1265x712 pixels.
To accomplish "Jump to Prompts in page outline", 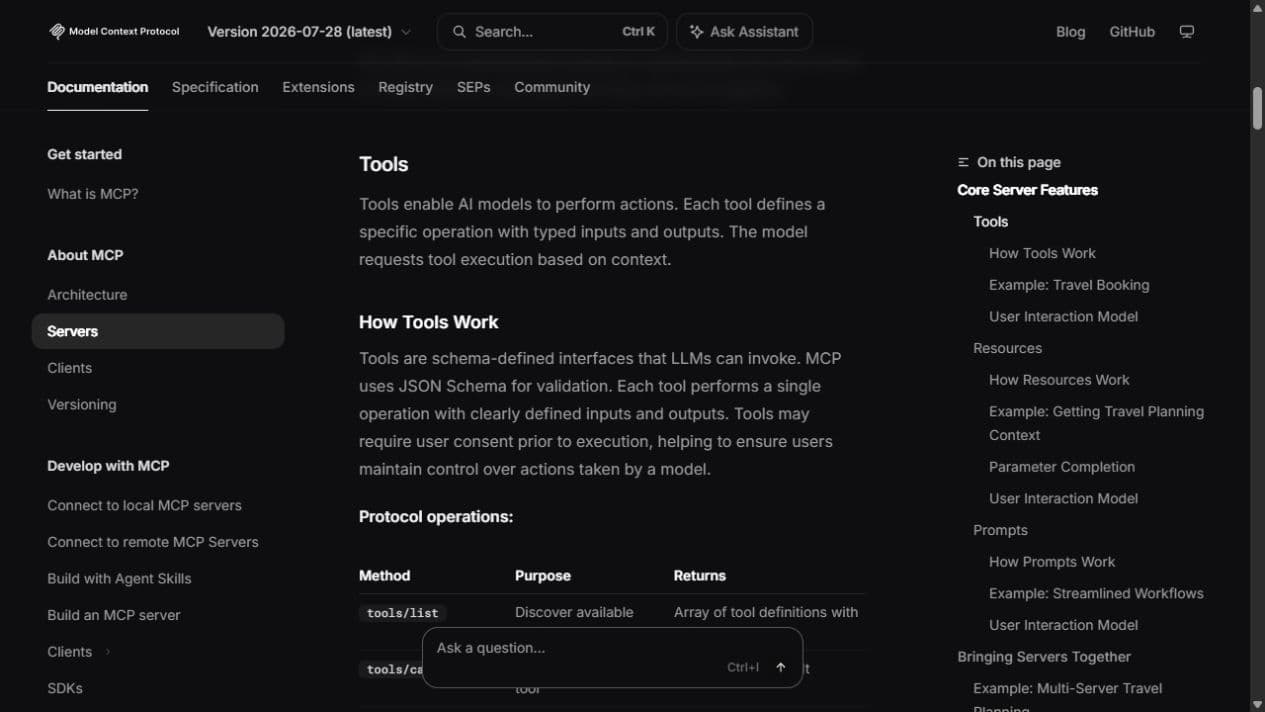I will coord(1000,531).
